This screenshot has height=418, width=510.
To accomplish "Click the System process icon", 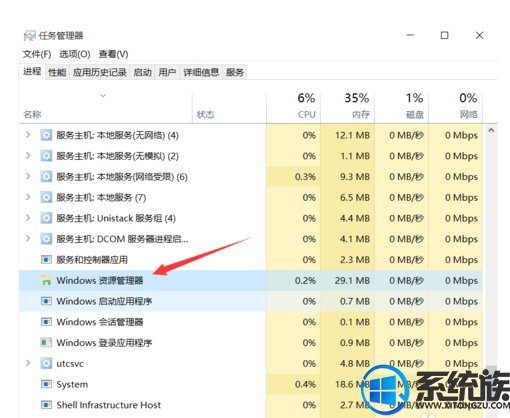I will (46, 384).
